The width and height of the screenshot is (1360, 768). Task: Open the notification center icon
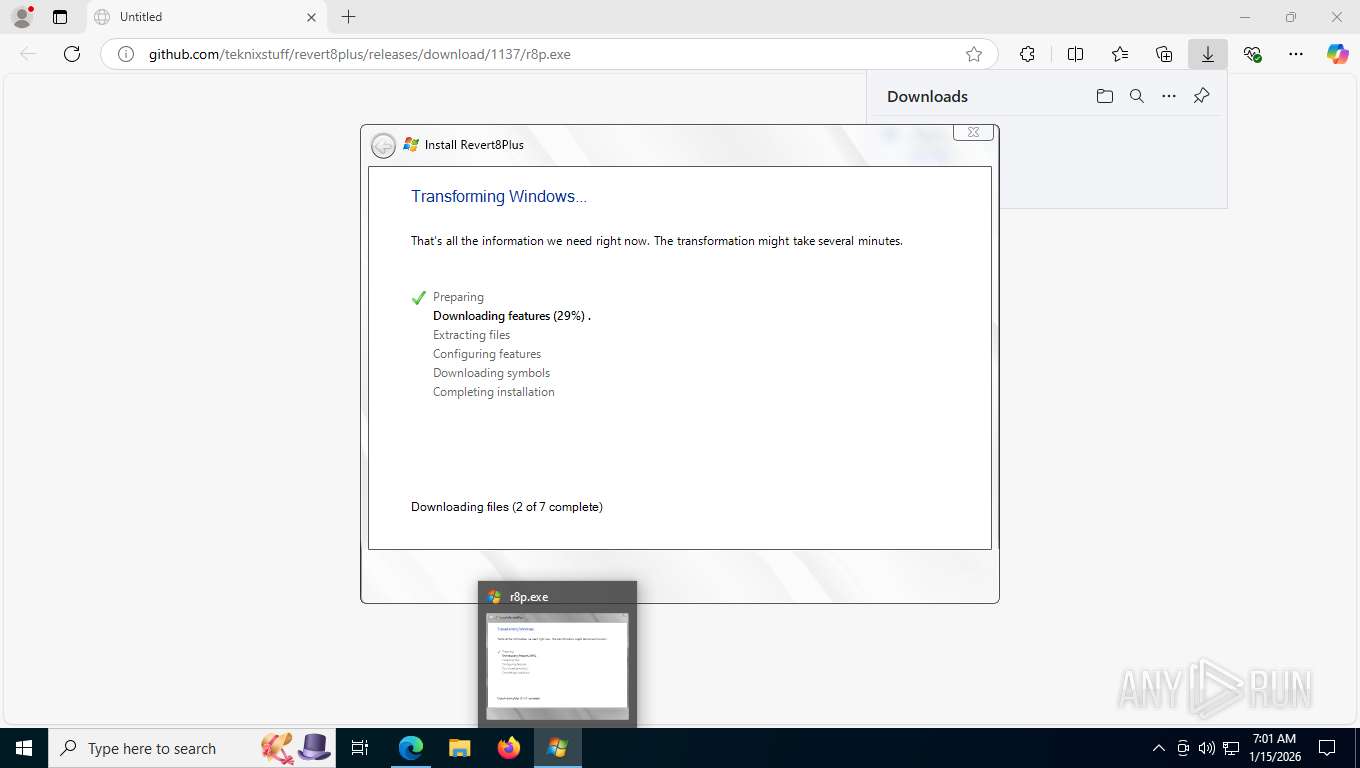(x=1327, y=748)
